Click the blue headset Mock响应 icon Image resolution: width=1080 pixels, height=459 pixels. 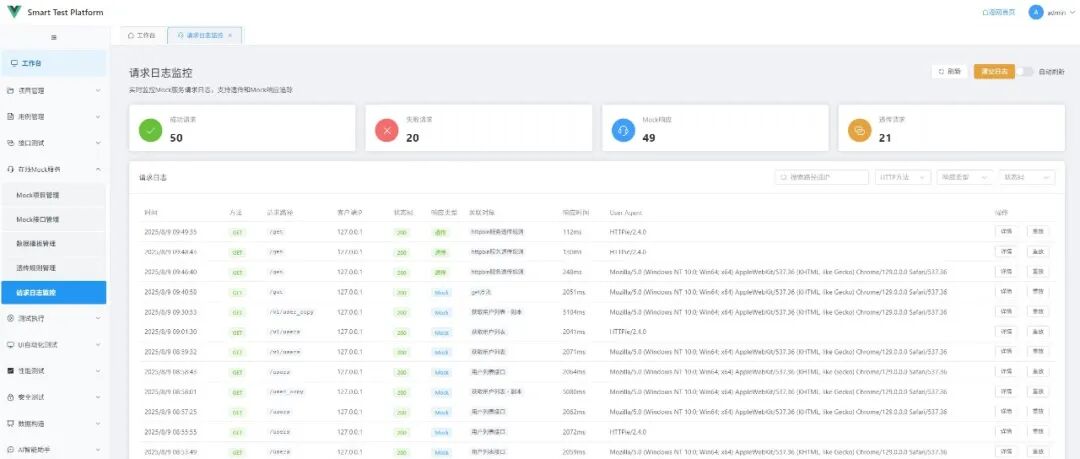pos(623,130)
